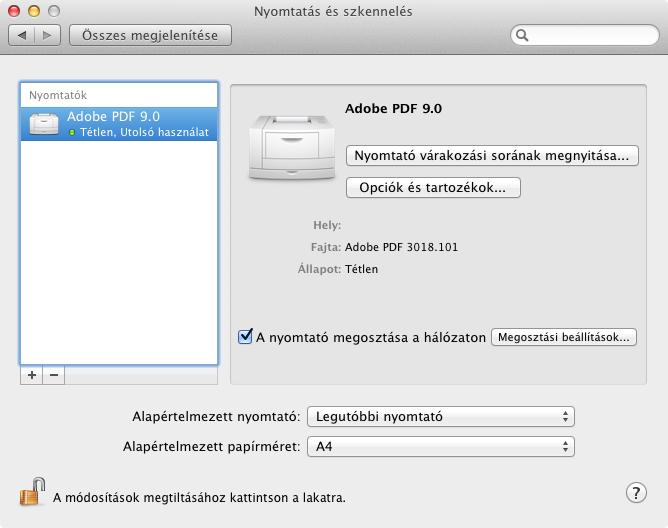Click the Állapot value Tétlen
The height and width of the screenshot is (528, 668).
361,269
